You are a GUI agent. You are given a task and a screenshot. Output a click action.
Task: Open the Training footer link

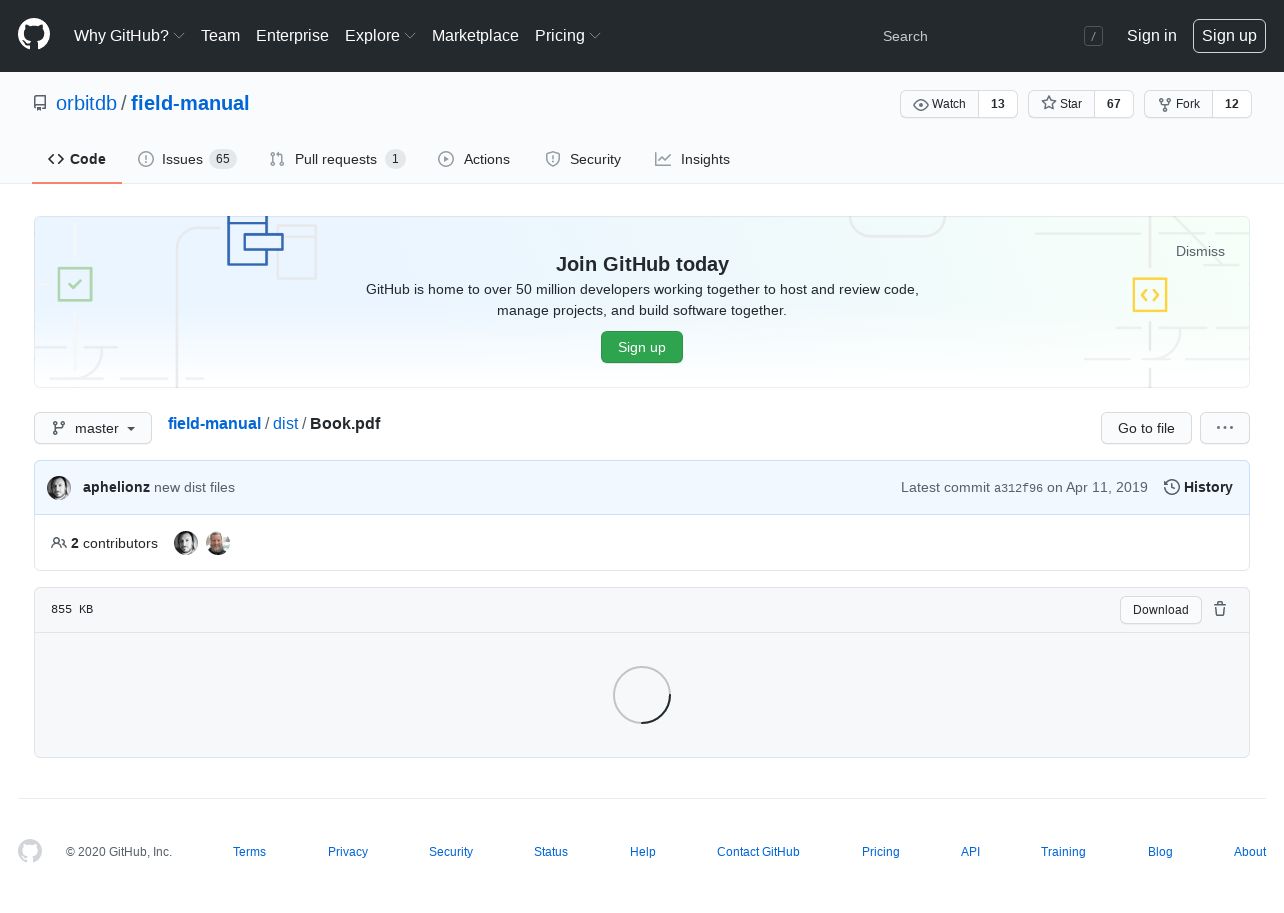pyautogui.click(x=1063, y=852)
